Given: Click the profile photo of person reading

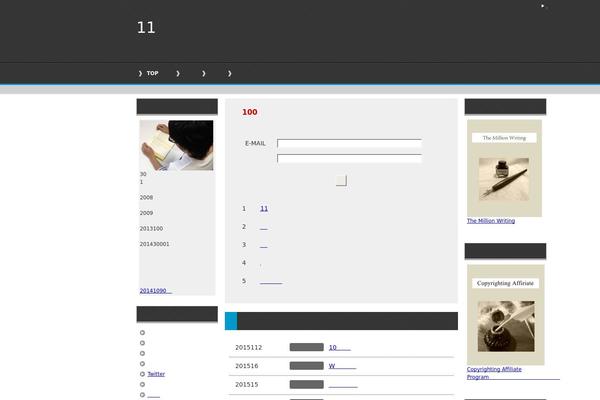Looking at the screenshot, I should (x=176, y=145).
